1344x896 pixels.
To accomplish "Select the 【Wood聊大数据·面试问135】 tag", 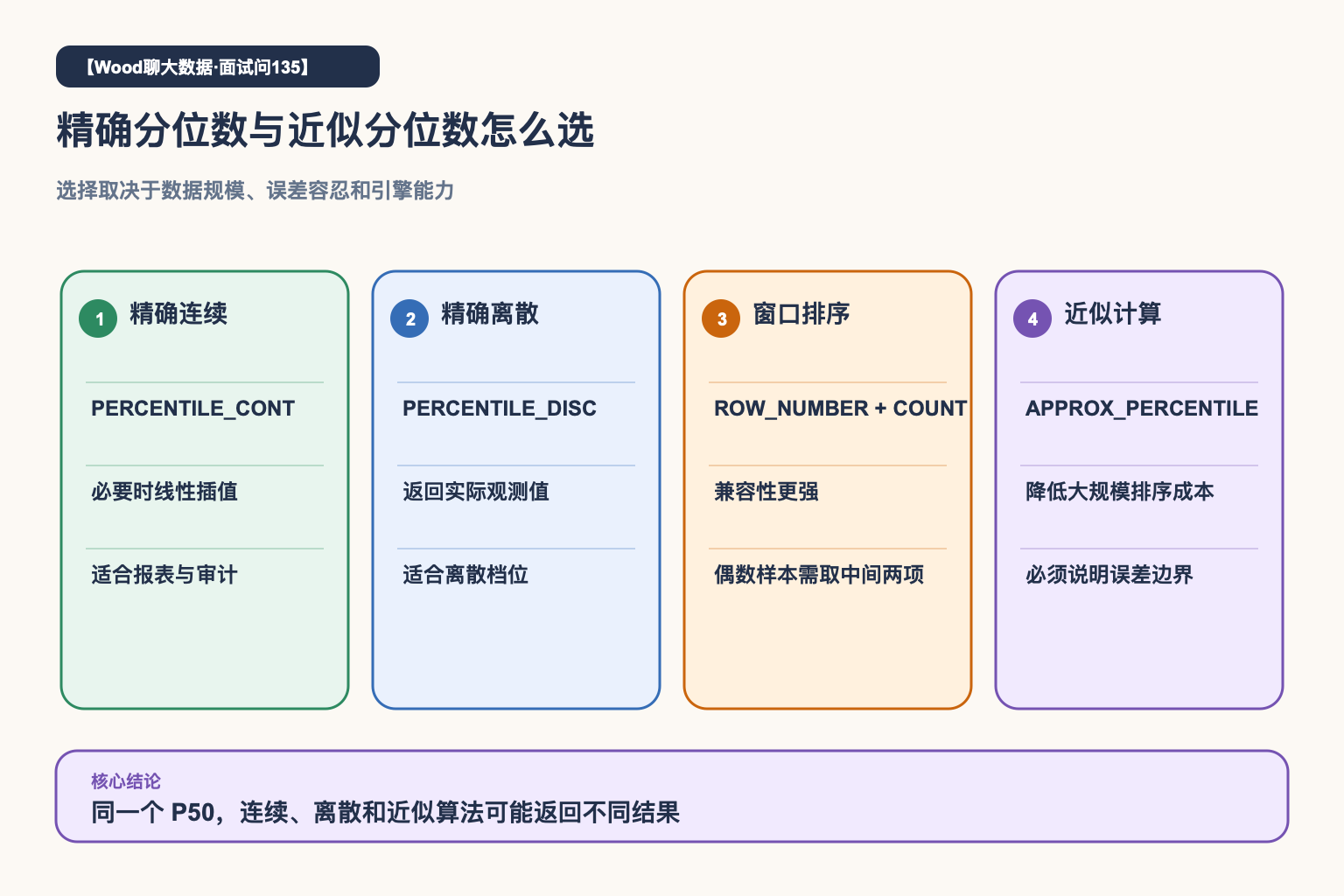I will (218, 66).
